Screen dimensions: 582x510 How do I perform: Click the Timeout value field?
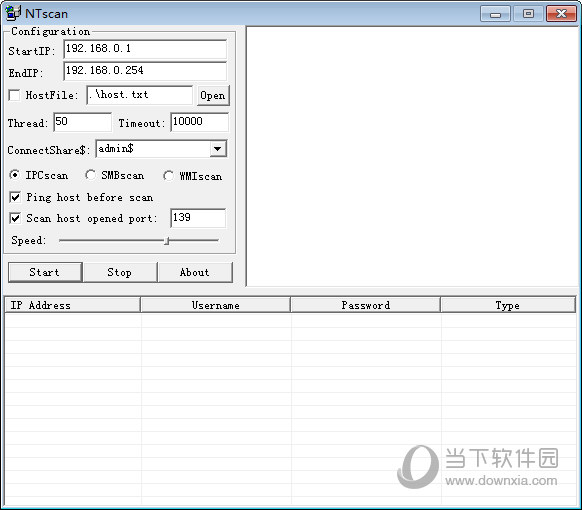(200, 122)
